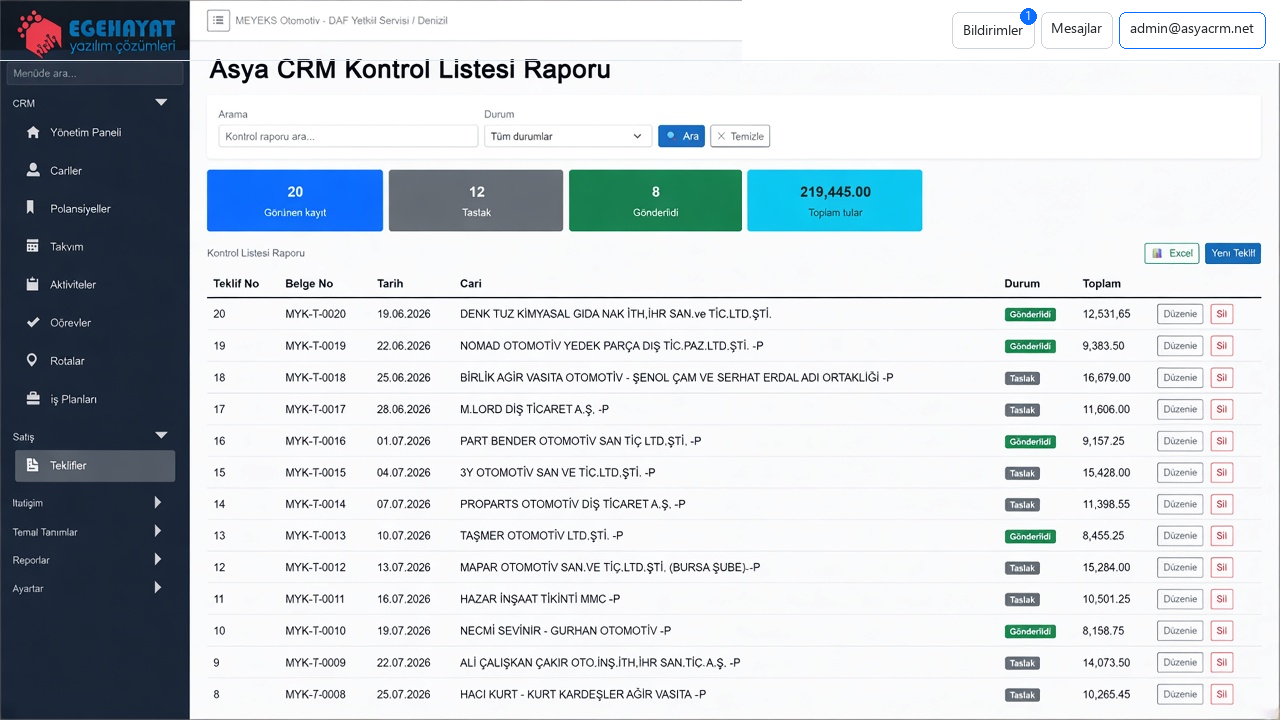
Task: Collapse the CRM sidebar section
Action: click(x=161, y=103)
